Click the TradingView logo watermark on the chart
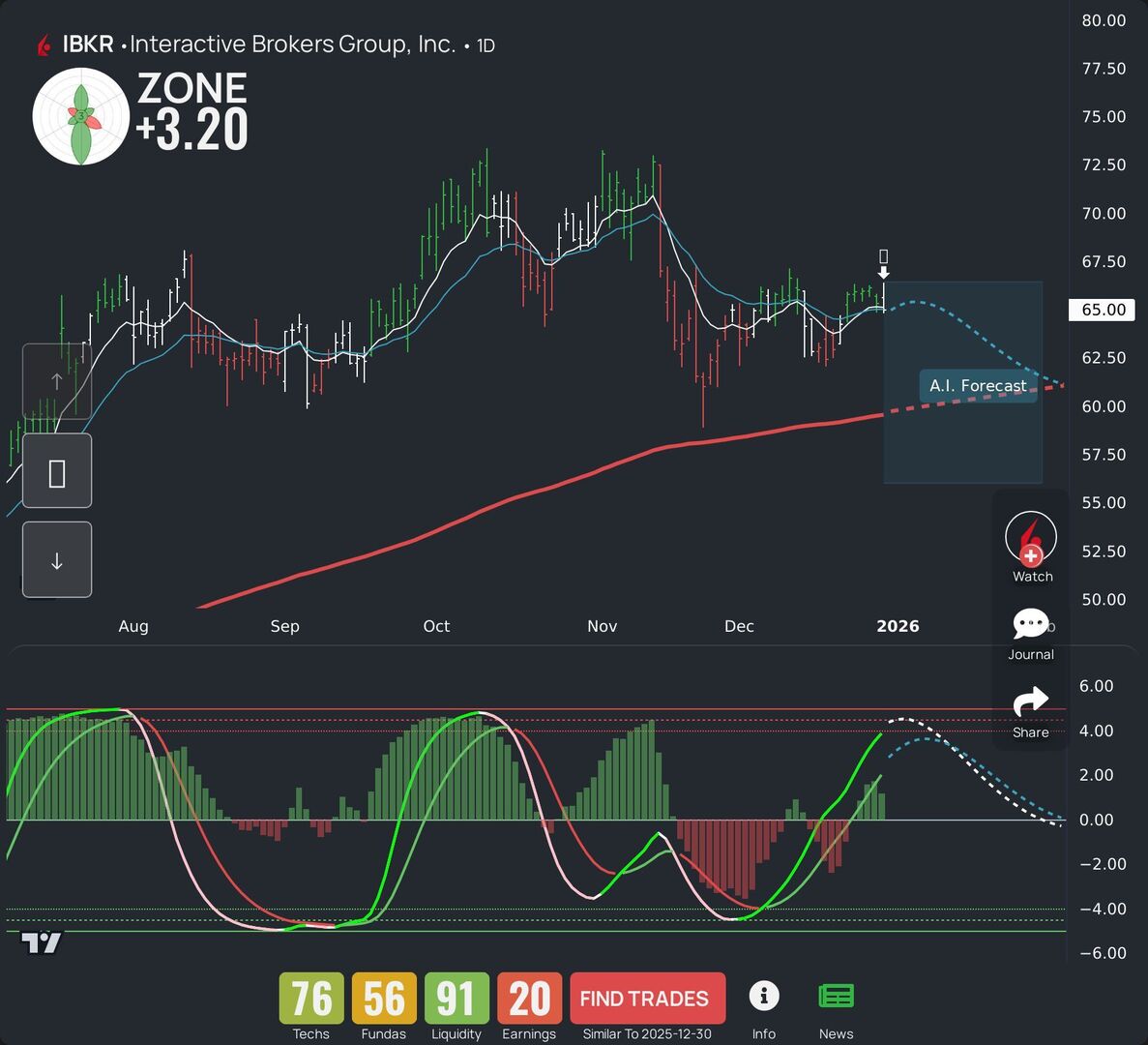Image resolution: width=1148 pixels, height=1045 pixels. tap(43, 940)
